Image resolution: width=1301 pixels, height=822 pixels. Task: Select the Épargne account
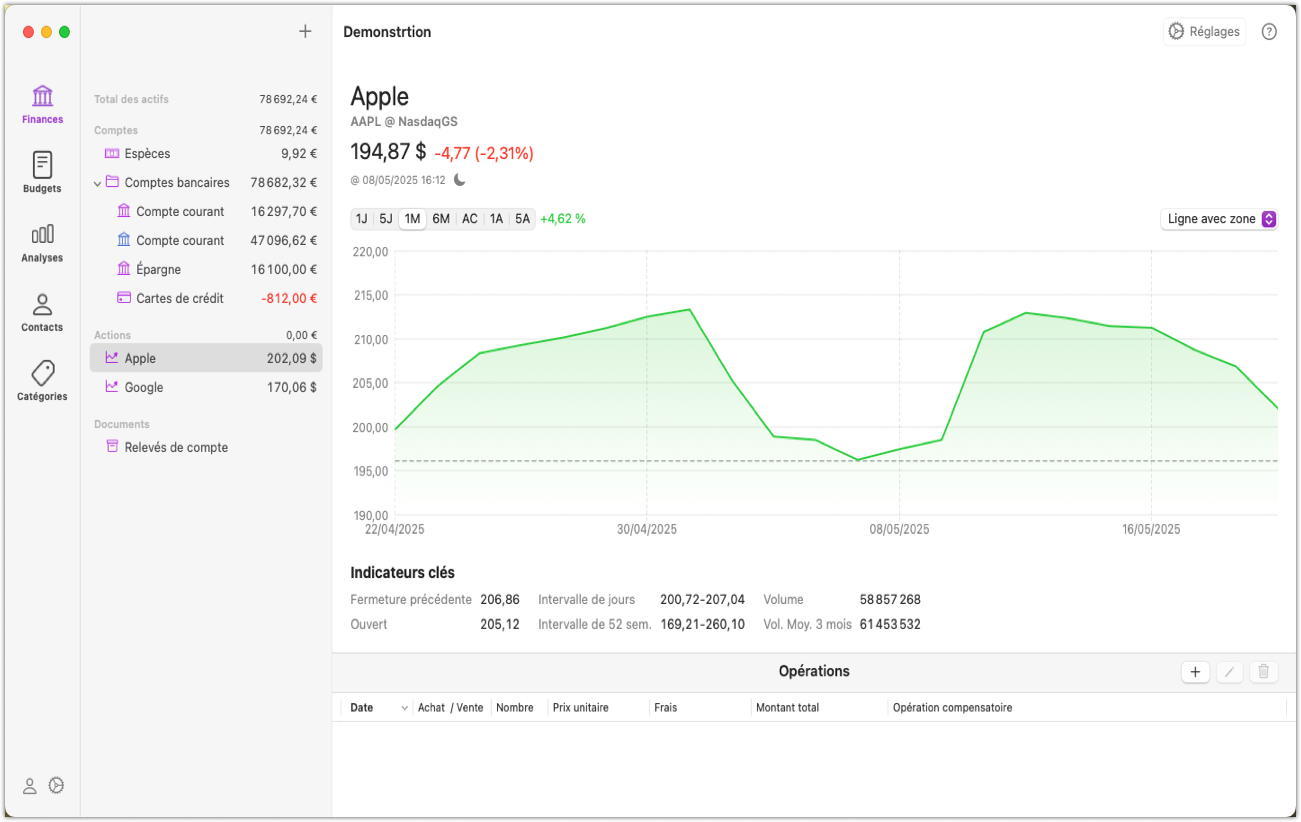(x=206, y=269)
